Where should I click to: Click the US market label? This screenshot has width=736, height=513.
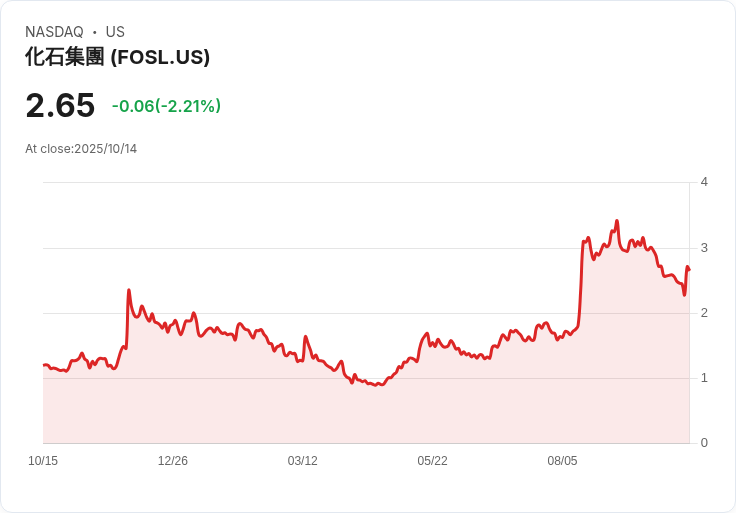coord(115,32)
